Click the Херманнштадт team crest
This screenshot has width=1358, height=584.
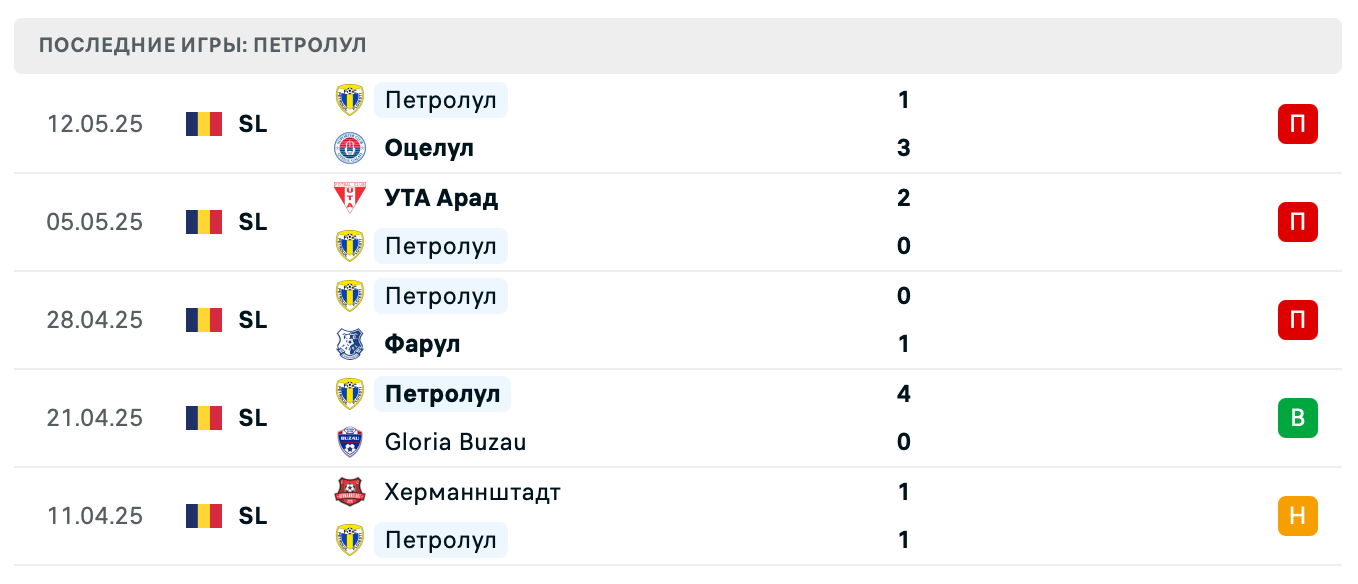349,492
